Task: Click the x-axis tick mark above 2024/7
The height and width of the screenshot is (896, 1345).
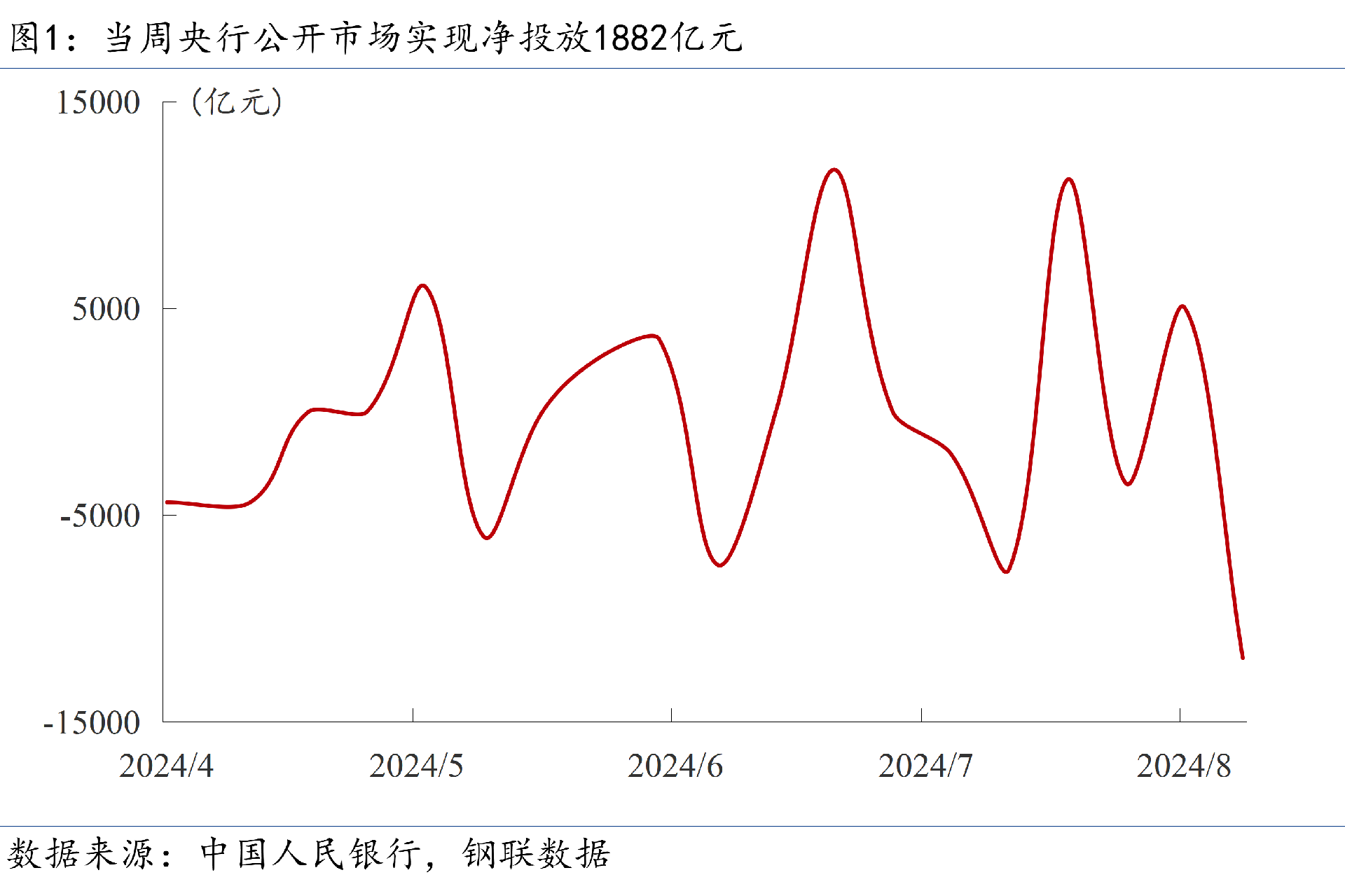Action: pyautogui.click(x=921, y=715)
